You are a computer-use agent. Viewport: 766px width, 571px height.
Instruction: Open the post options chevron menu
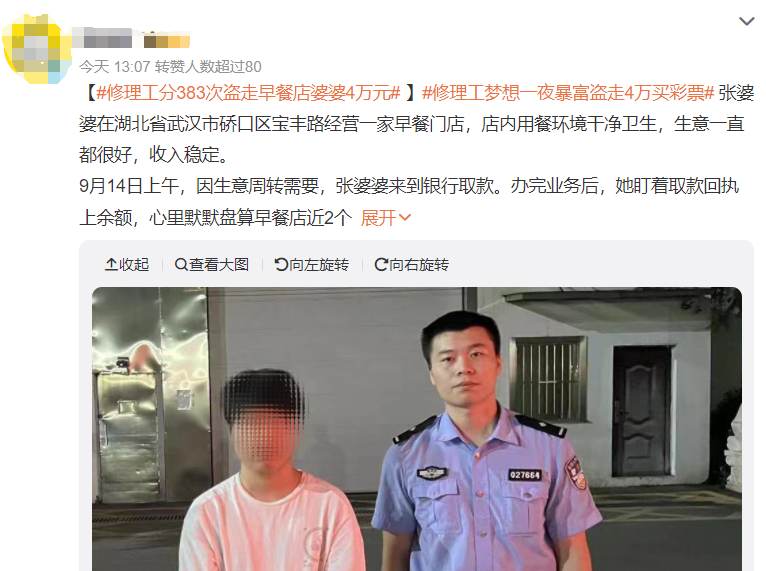746,21
